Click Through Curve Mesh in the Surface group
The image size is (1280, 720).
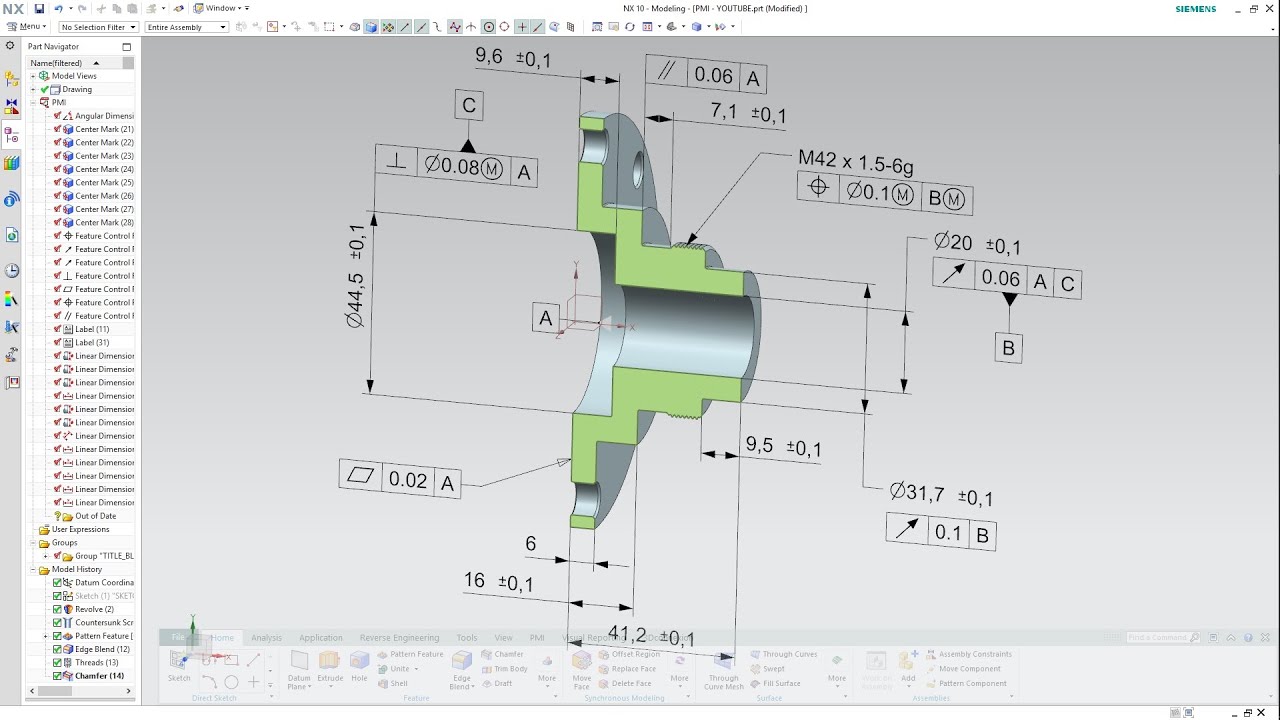(x=724, y=669)
